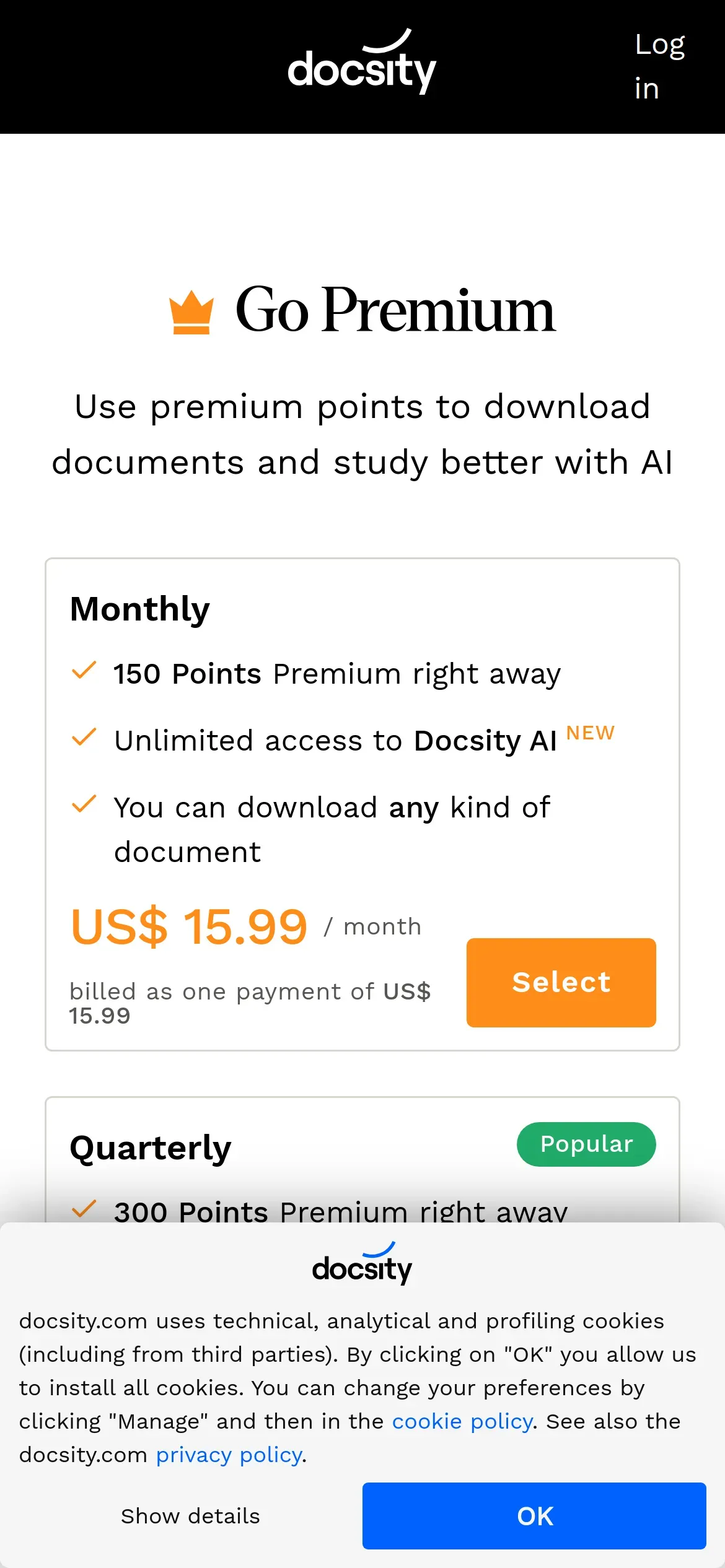Click checkmark beside 150 Points Premium
The image size is (725, 1568).
pos(84,670)
